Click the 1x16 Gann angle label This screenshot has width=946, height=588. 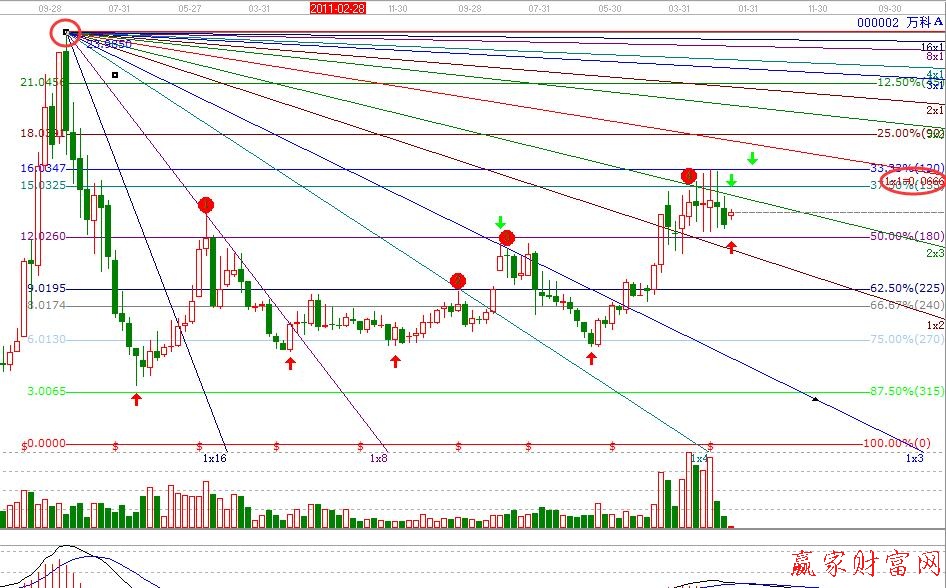click(x=217, y=457)
